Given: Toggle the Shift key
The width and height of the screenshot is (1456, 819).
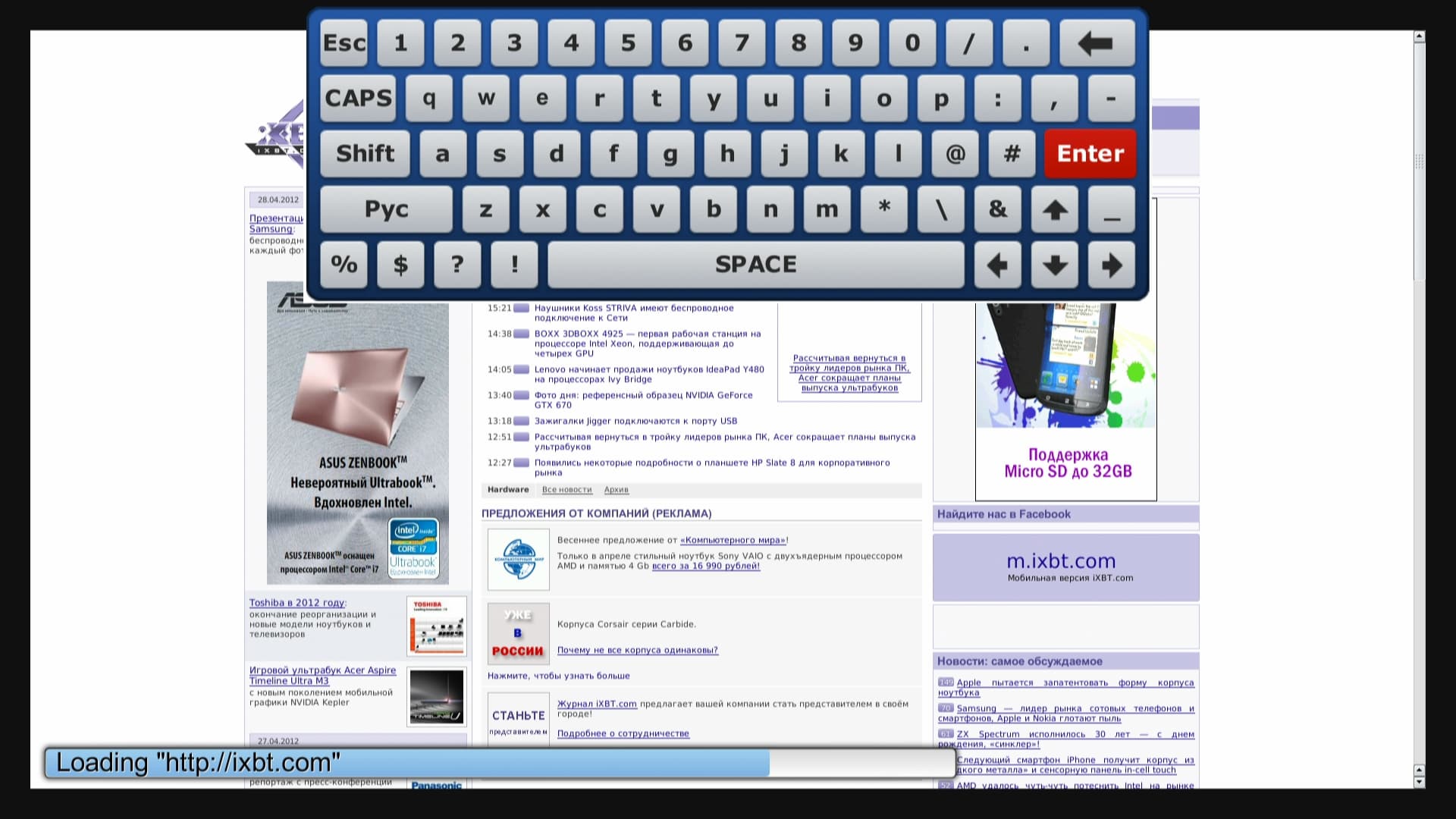Looking at the screenshot, I should (x=365, y=154).
